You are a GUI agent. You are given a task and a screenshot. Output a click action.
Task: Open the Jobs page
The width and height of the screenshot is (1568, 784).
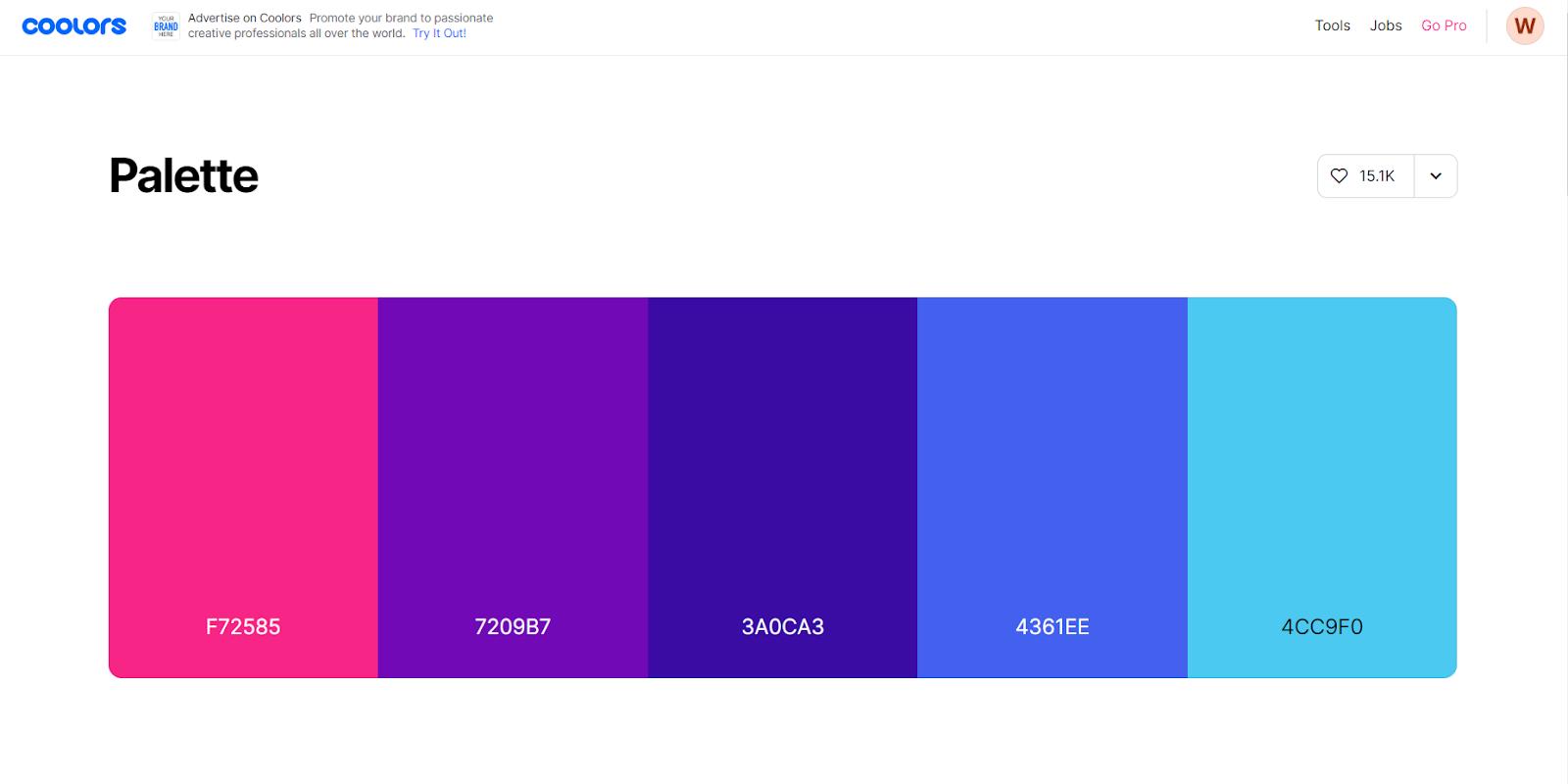pos(1386,25)
